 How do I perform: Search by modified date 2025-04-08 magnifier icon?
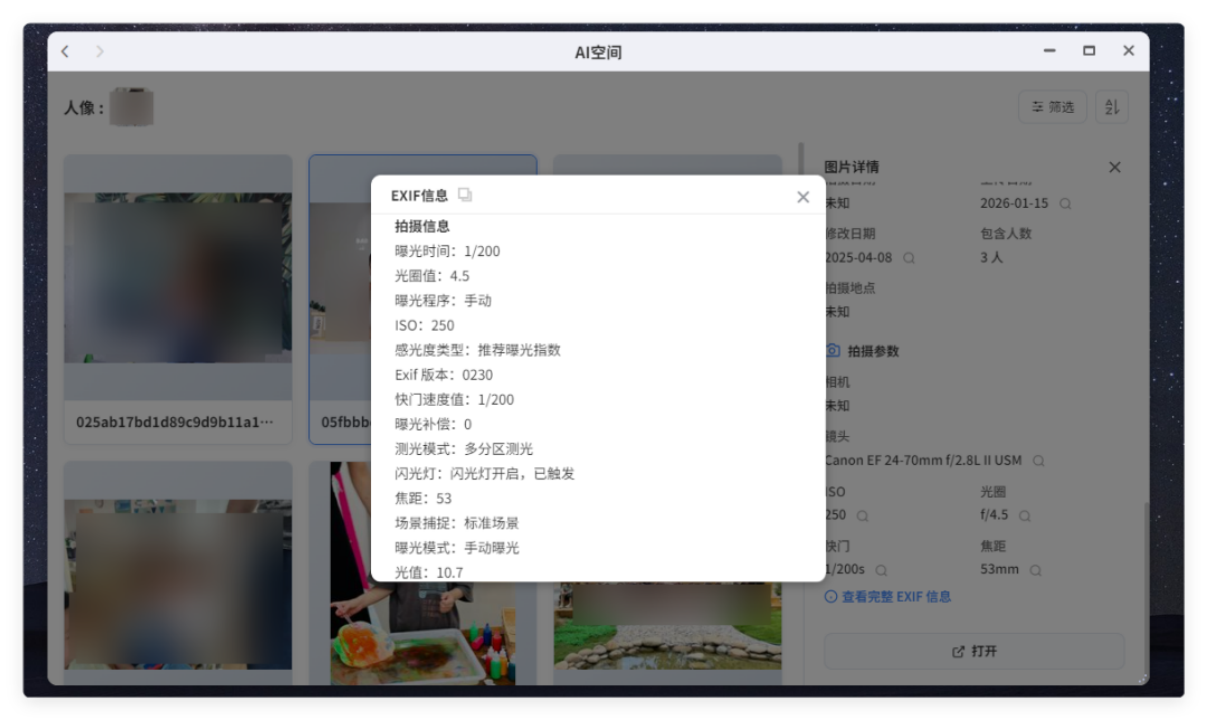908,257
